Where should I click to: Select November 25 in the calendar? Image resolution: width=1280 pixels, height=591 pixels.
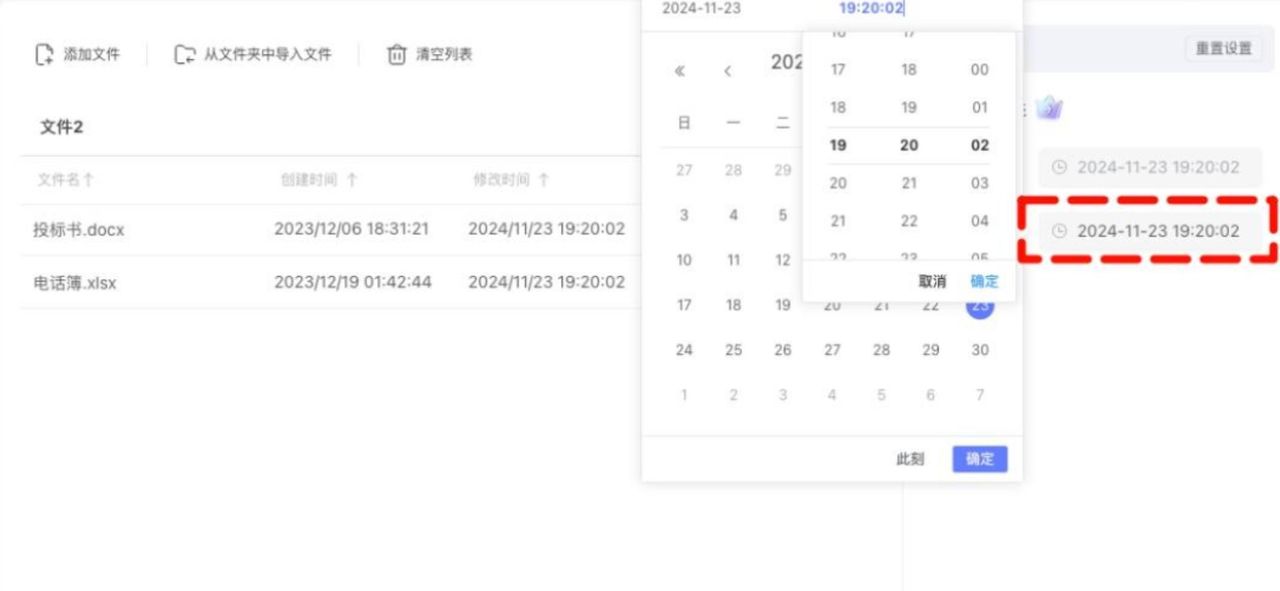coord(733,350)
